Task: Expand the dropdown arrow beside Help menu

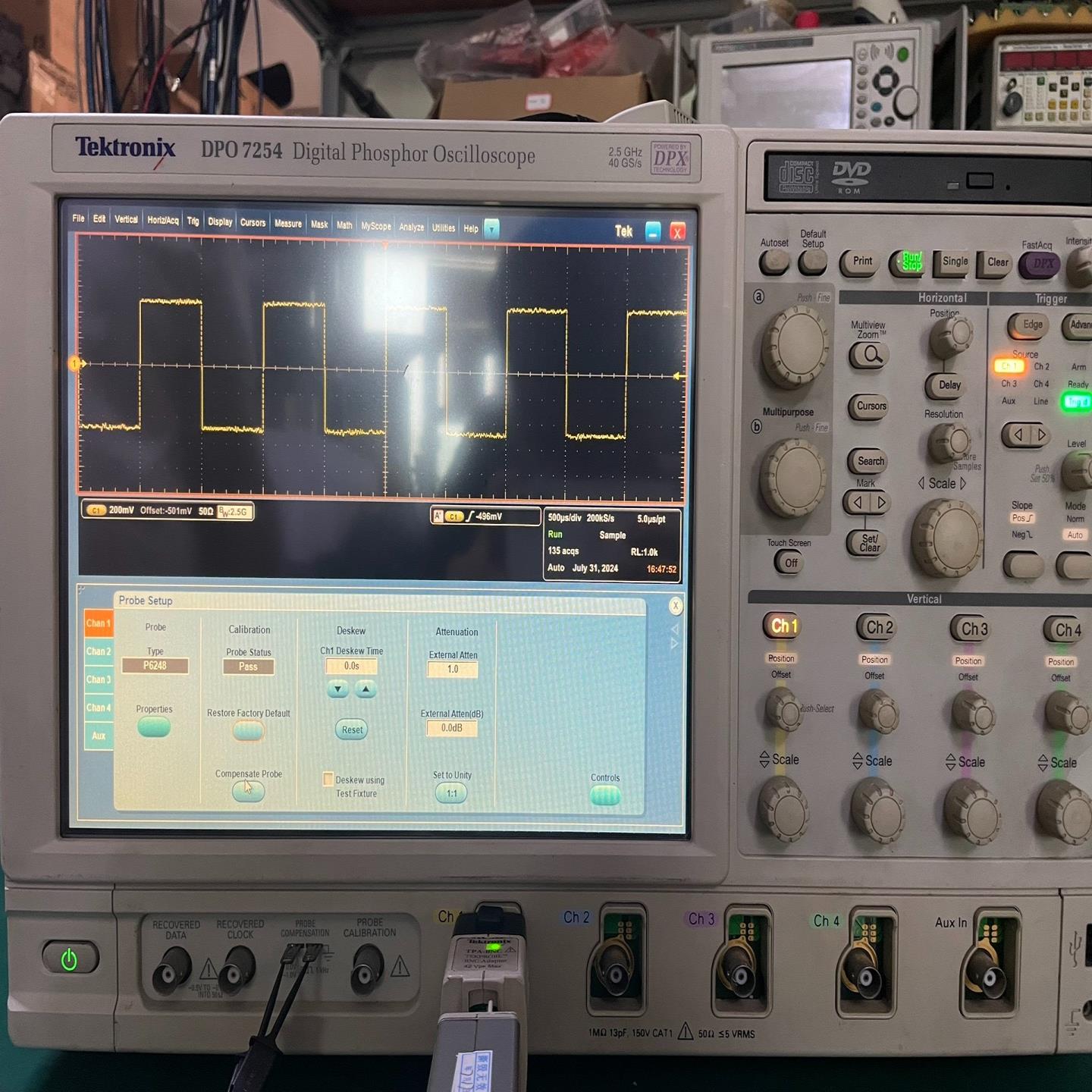Action: coord(491,228)
